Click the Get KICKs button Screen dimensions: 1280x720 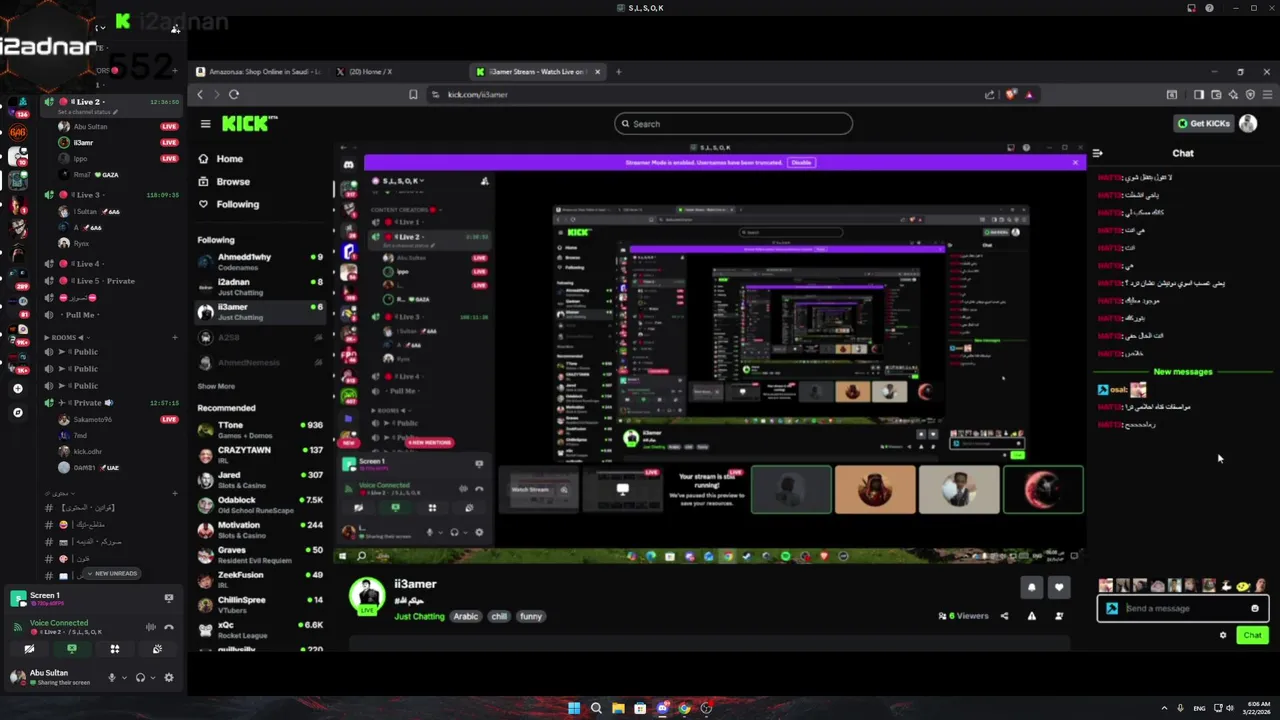pyautogui.click(x=1203, y=124)
